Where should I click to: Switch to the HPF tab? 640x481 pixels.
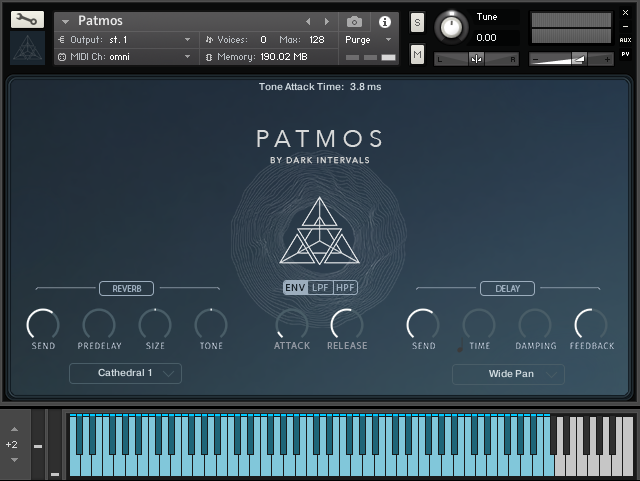coord(345,288)
